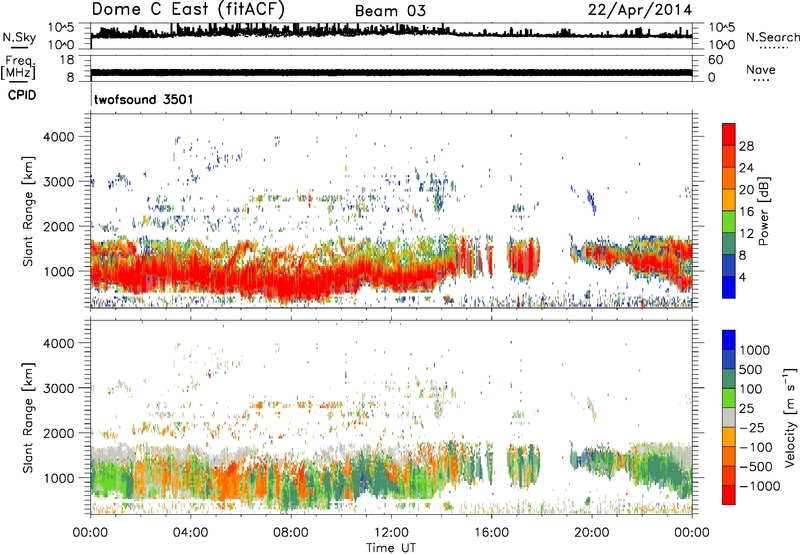Image resolution: width=800 pixels, height=554 pixels.
Task: Click the "04:00" time axis label
Action: tap(190, 533)
